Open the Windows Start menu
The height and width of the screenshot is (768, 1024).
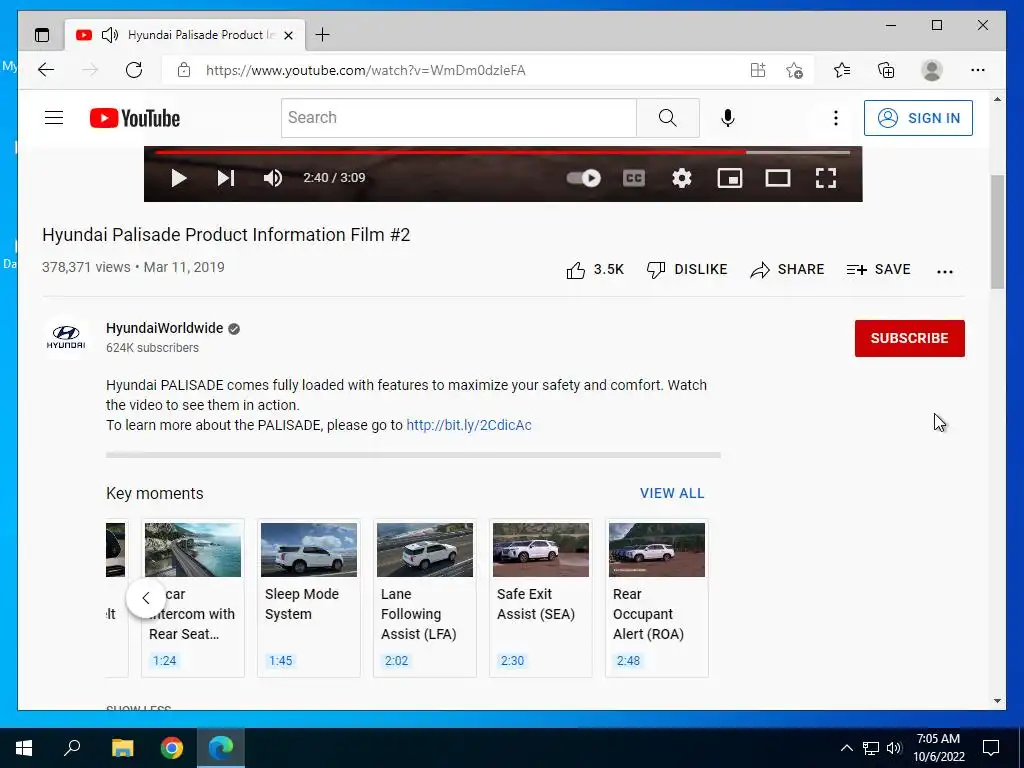(x=24, y=748)
